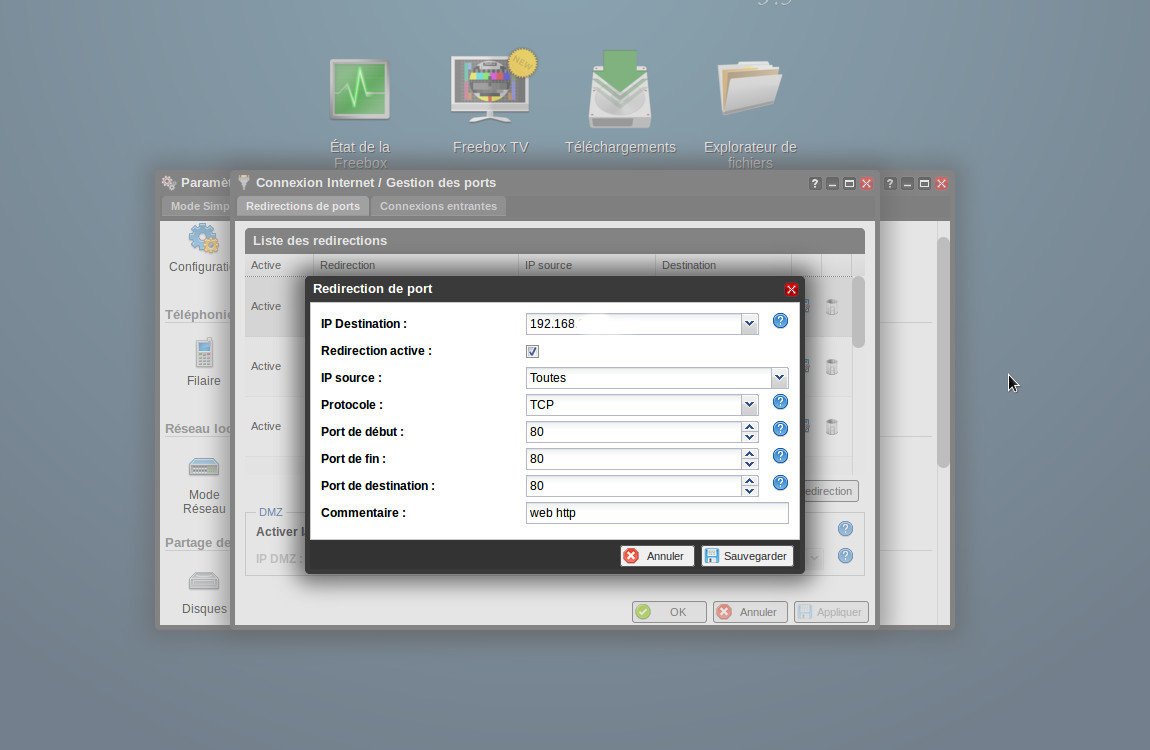Click the Active column header
The height and width of the screenshot is (750, 1150).
279,265
